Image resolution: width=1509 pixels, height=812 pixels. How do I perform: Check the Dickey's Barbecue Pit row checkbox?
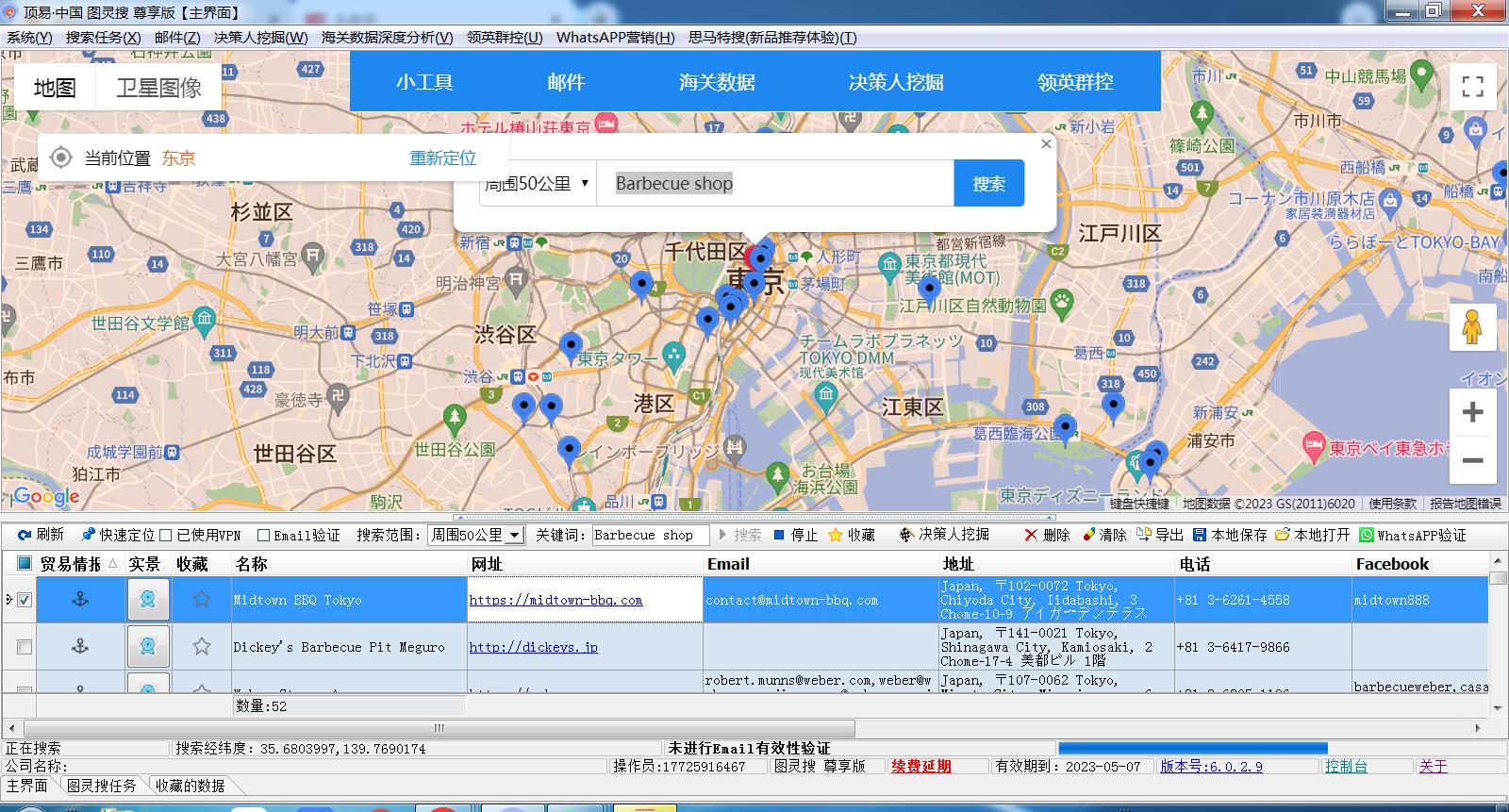pyautogui.click(x=25, y=646)
